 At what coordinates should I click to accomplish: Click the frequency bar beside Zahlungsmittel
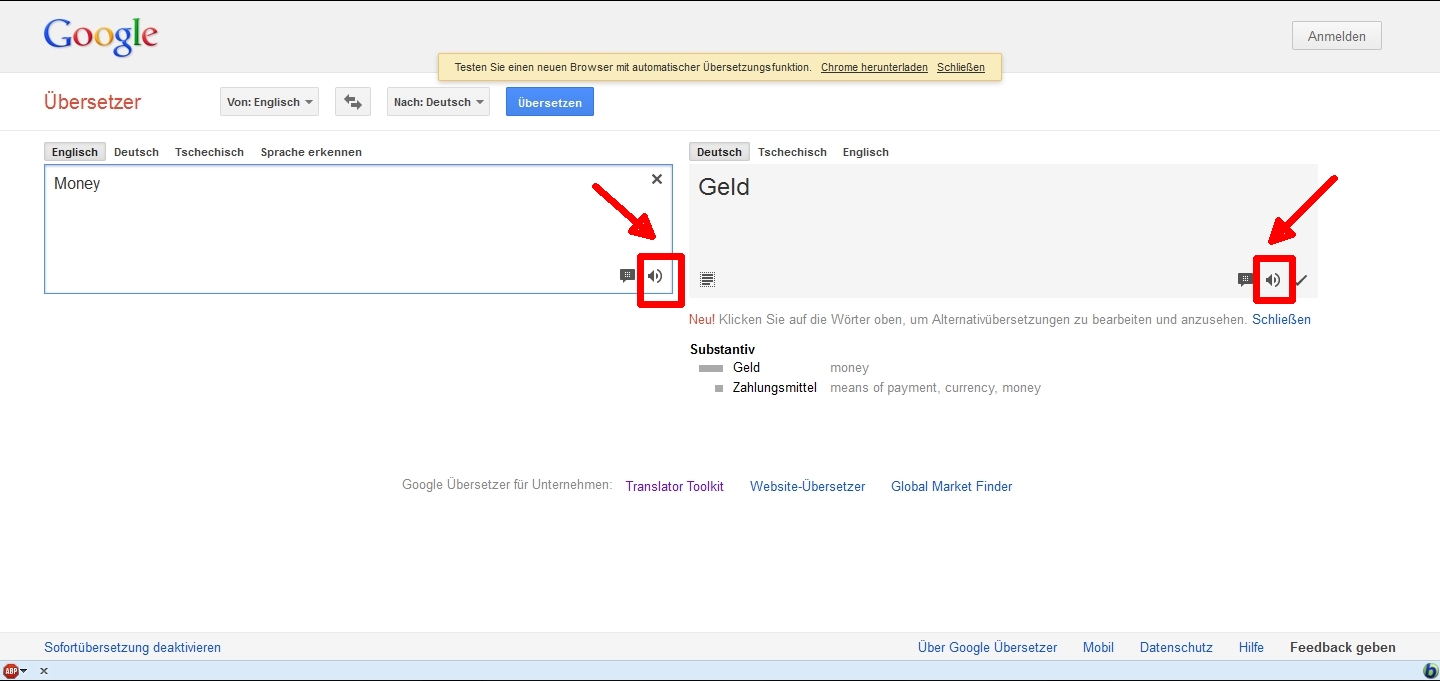tap(719, 388)
